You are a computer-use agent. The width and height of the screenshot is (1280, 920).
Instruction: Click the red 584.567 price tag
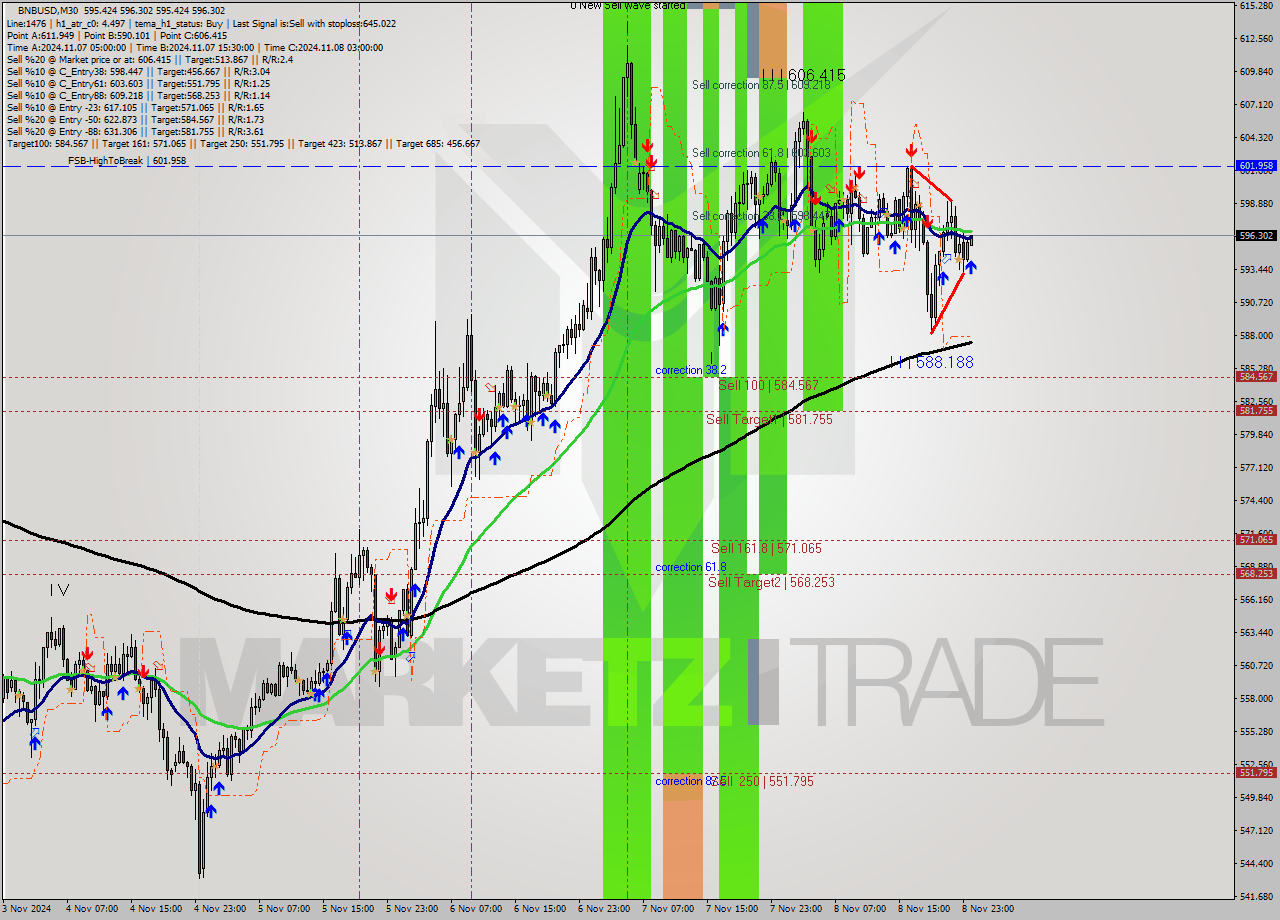(x=1256, y=377)
